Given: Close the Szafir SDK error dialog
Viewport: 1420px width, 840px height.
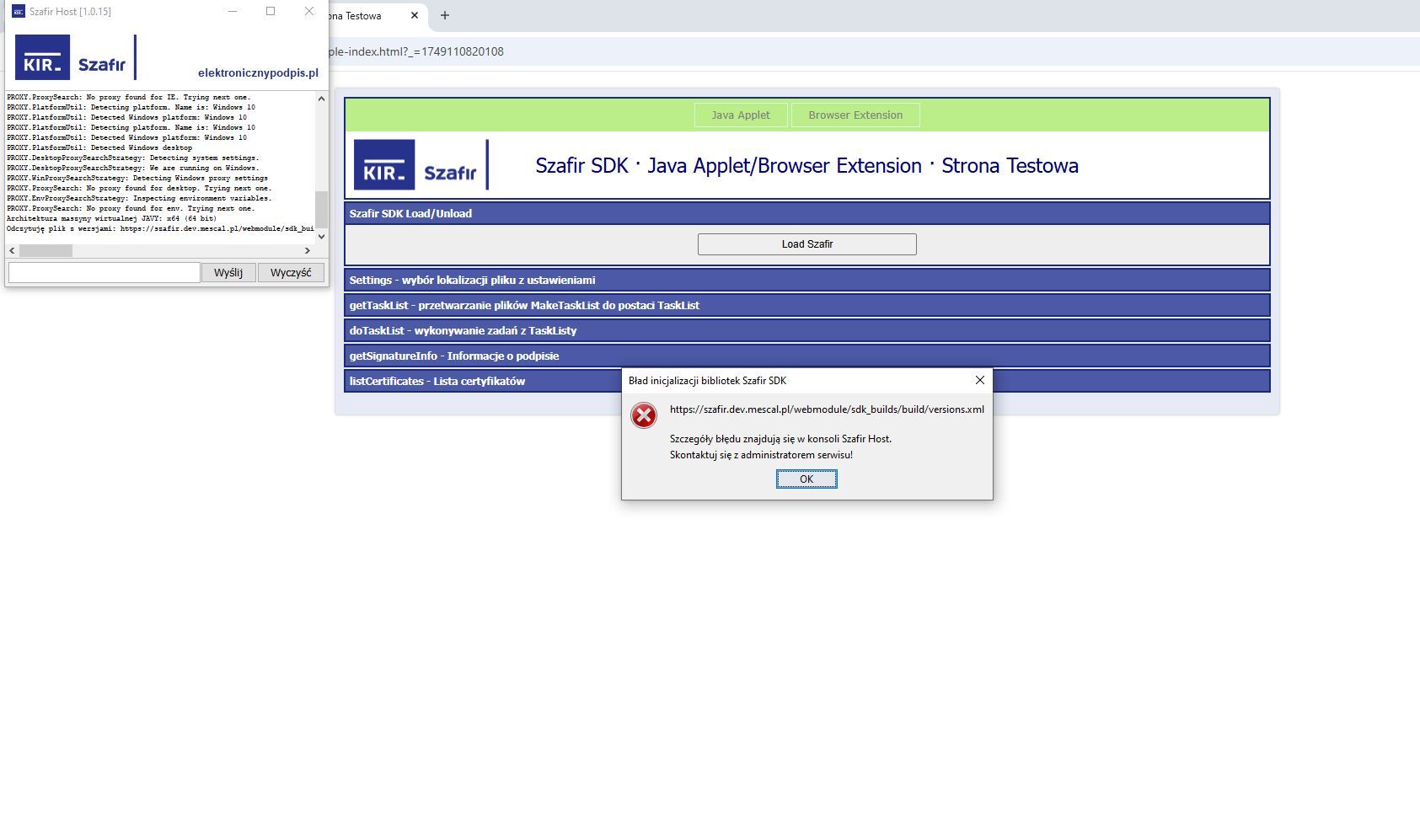Looking at the screenshot, I should 979,380.
